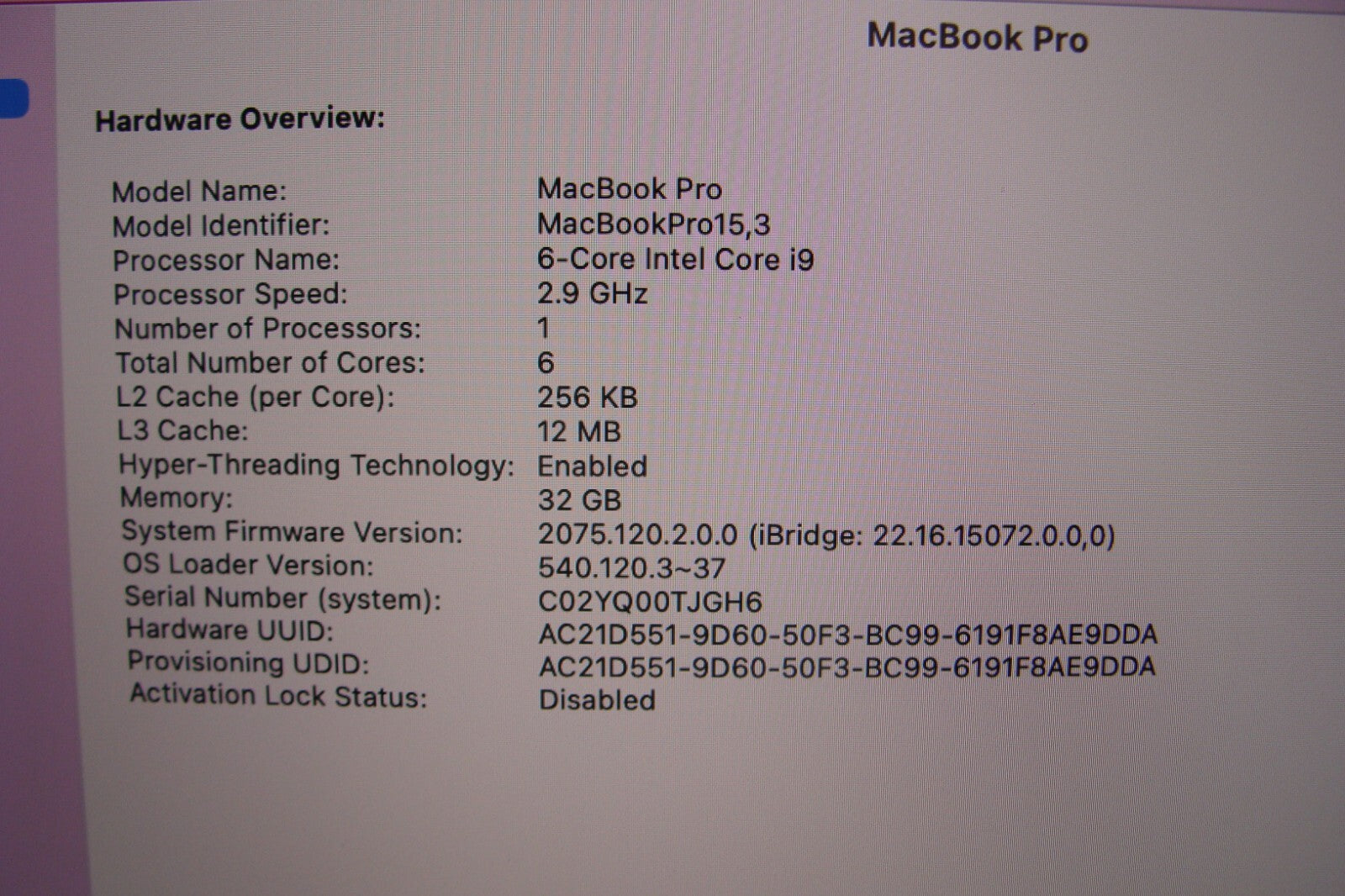Select the Hyper-Threading Technology label
This screenshot has height=896, width=1345.
(317, 465)
